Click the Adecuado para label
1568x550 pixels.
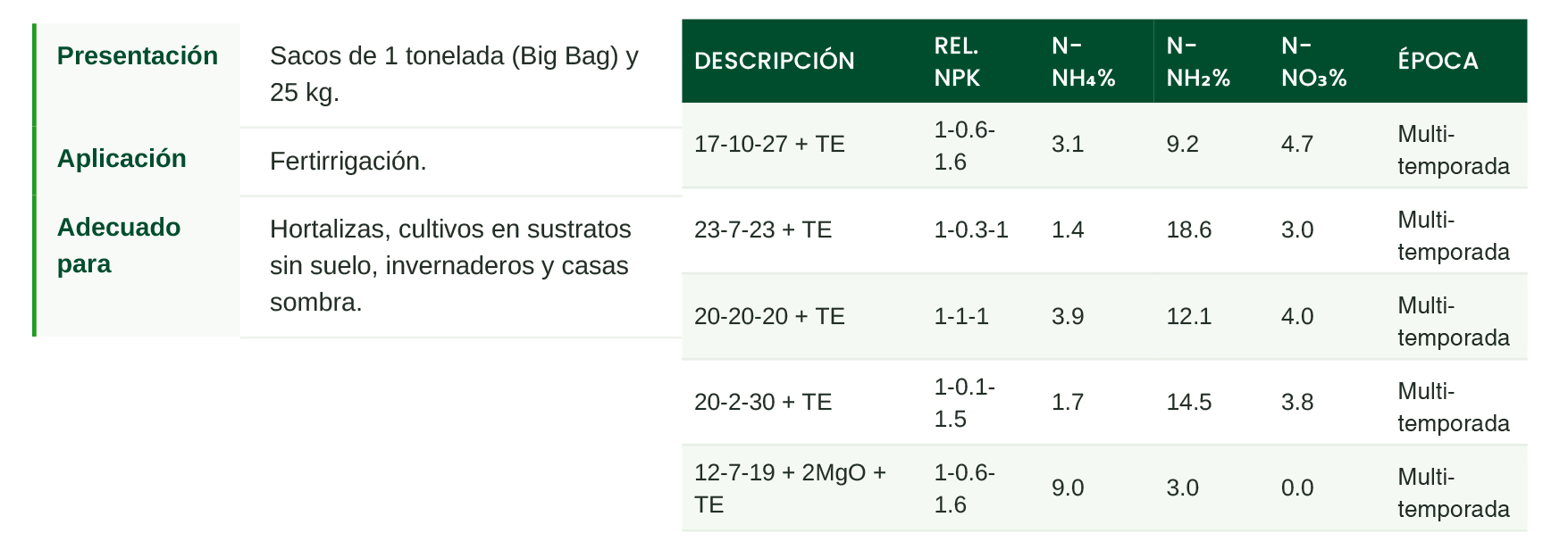coord(119,246)
